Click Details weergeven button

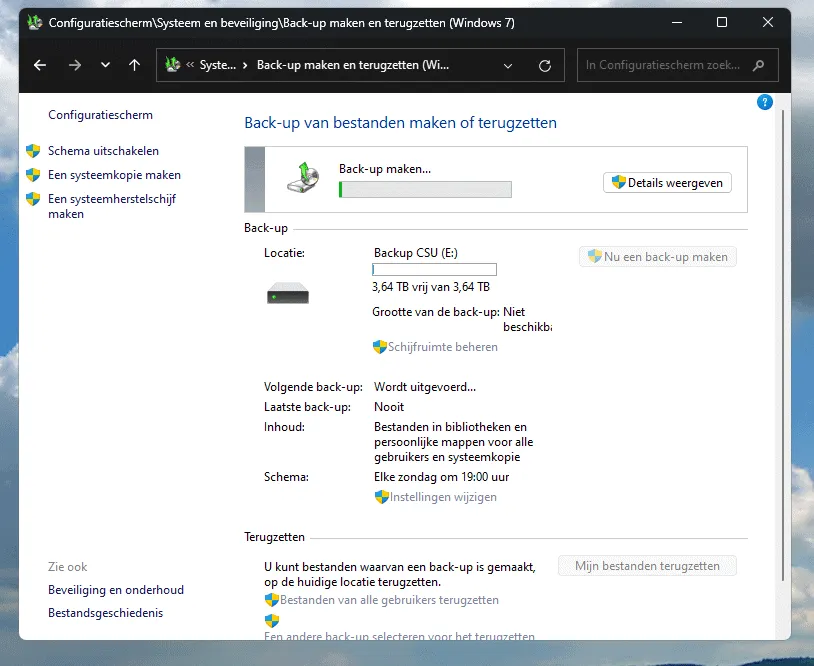click(668, 183)
